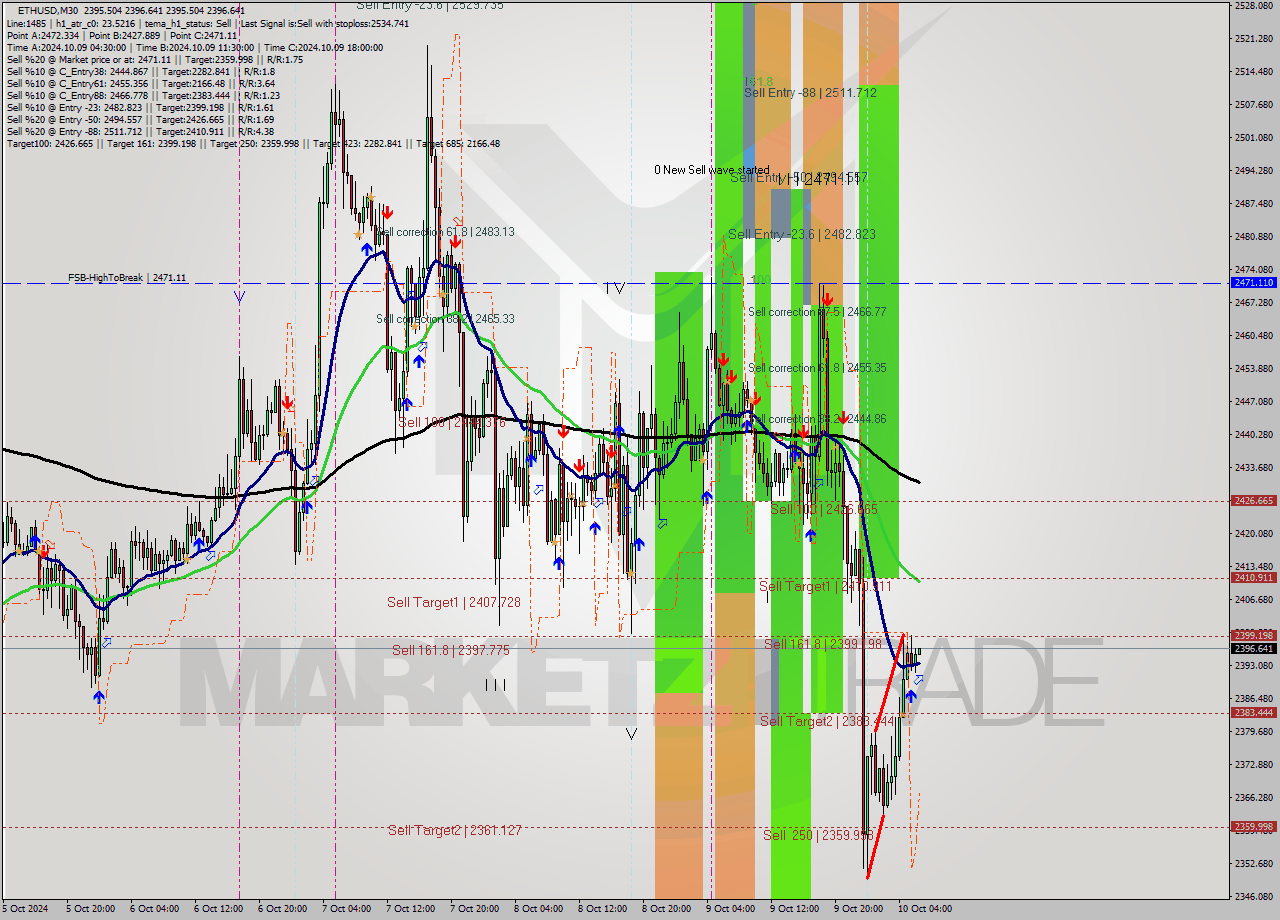This screenshot has width=1280, height=920.
Task: Click the 2501.080 price scale value
Action: (1253, 138)
